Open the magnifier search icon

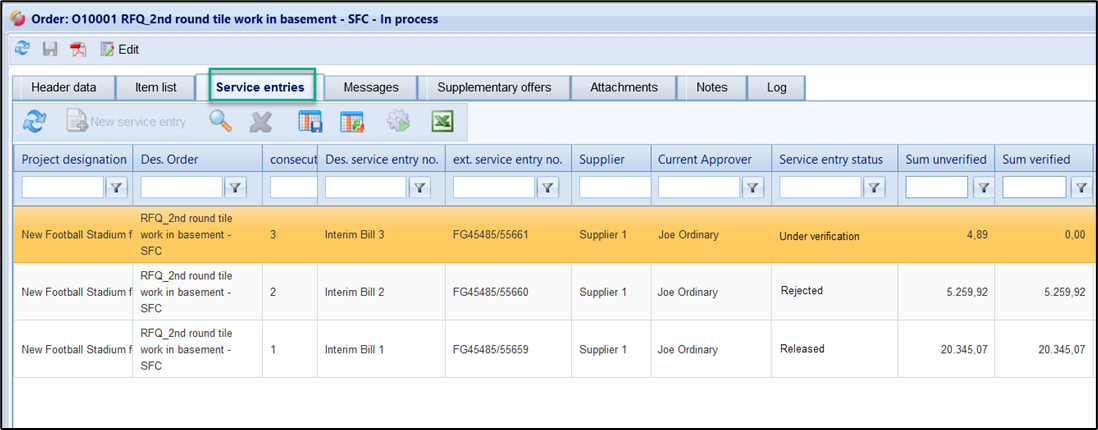pos(220,122)
